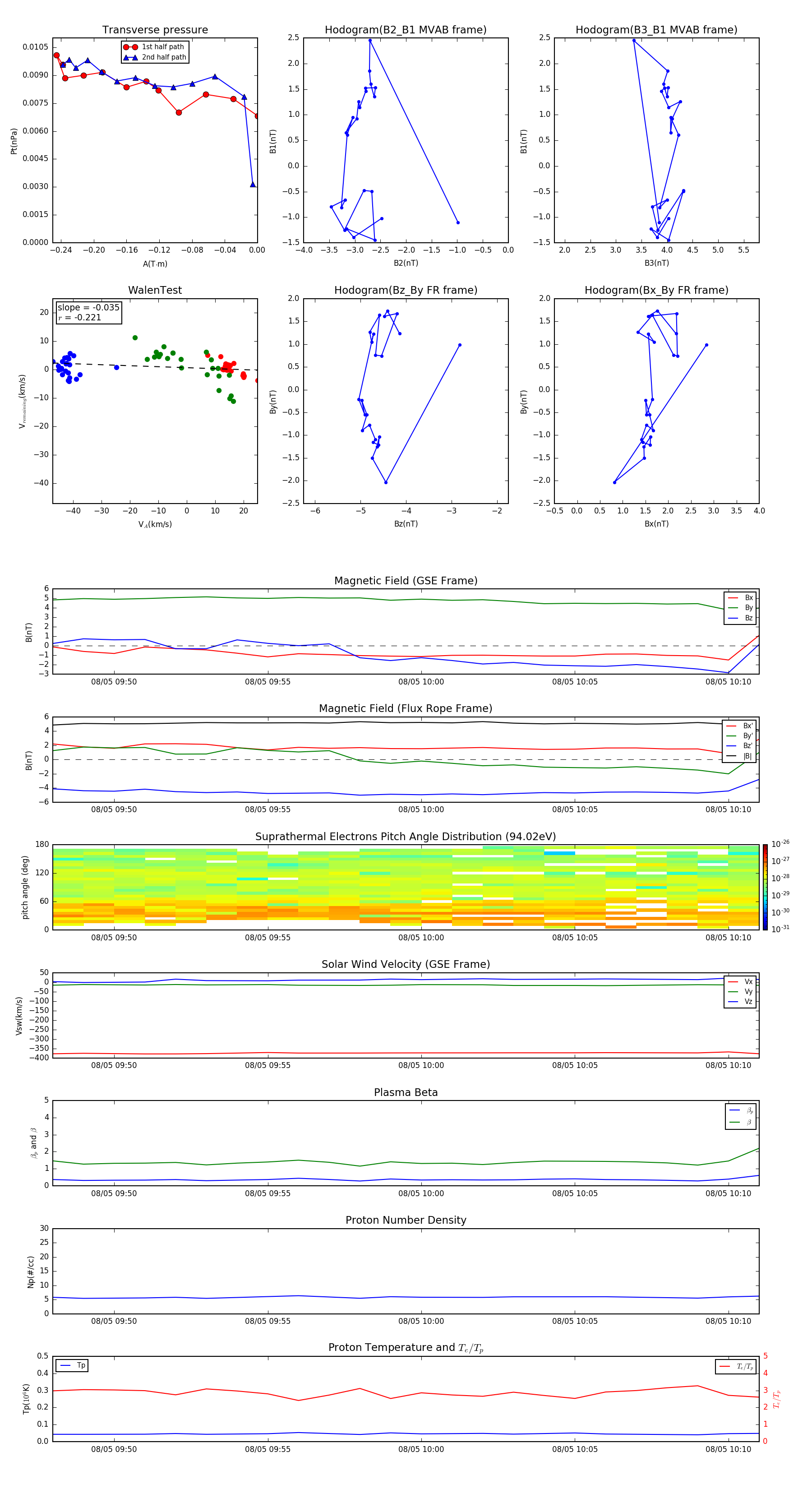Image resolution: width=812 pixels, height=1489 pixels.
Task: Click the 'Transverse pressure' plot title
Action: (x=155, y=29)
